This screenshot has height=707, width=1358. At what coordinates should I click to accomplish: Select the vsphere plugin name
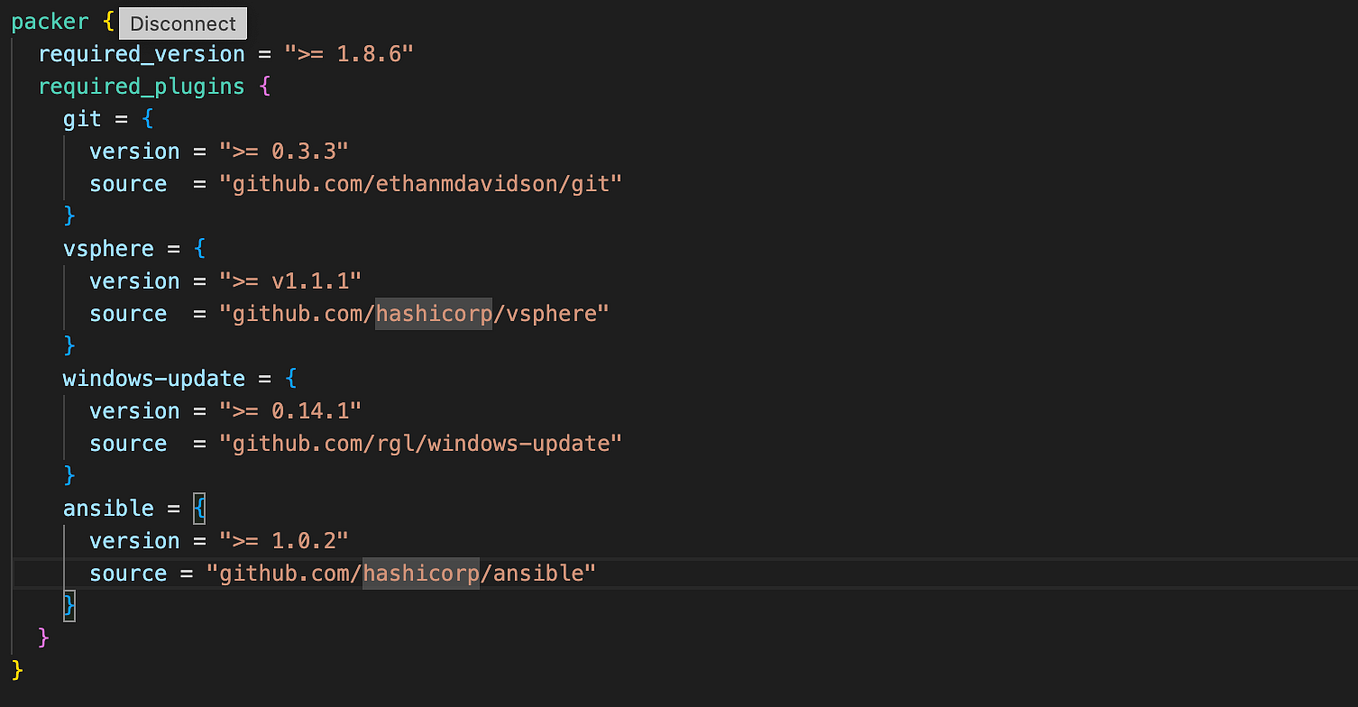click(108, 248)
